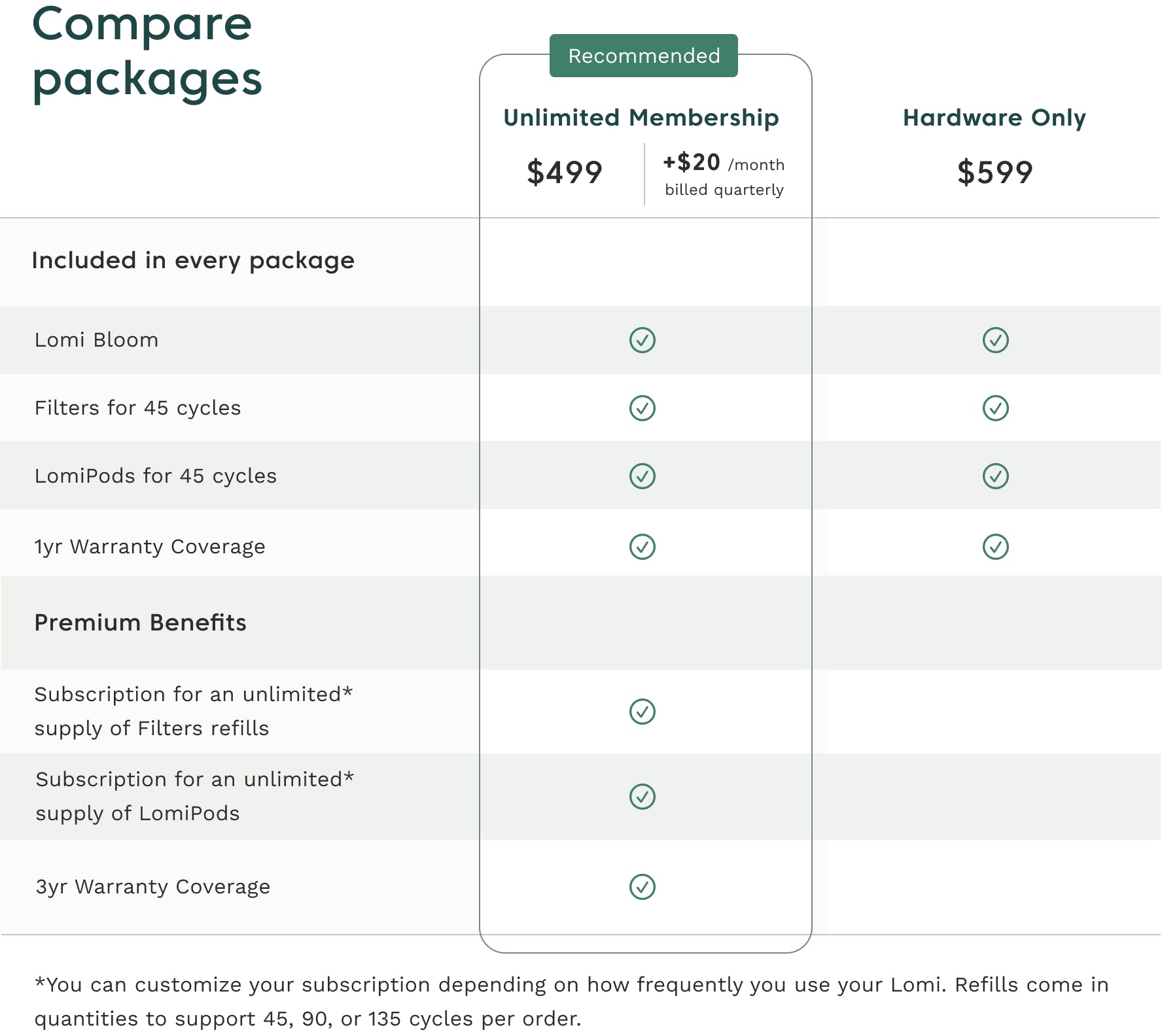Screen dimensions: 1162x1036
Task: Click the 3yr Warranty Coverage row label
Action: [x=153, y=887]
